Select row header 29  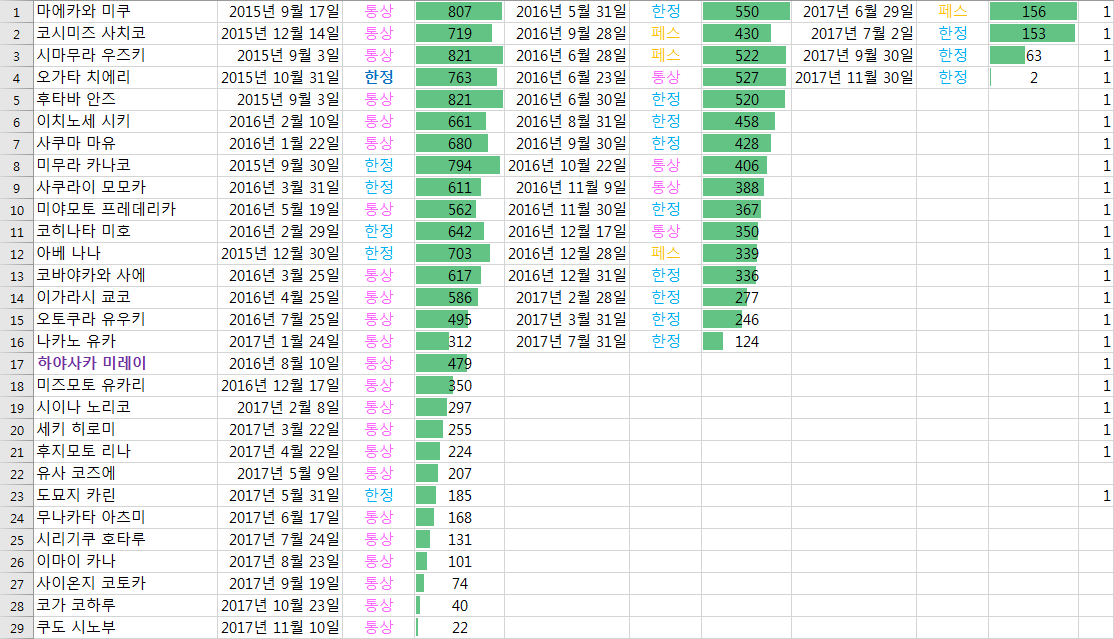click(x=16, y=628)
